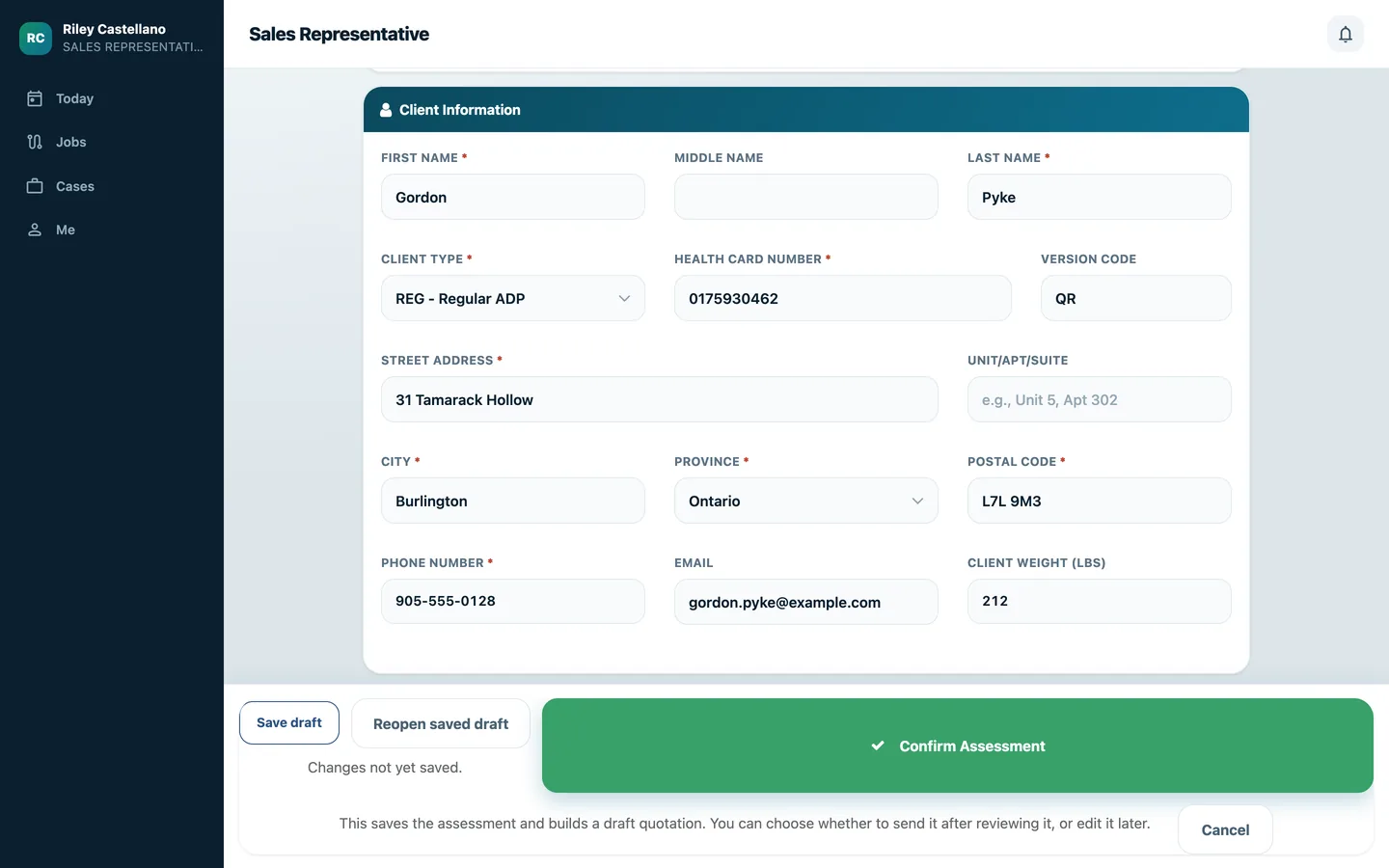The image size is (1389, 868).
Task: Click the Jobs sidebar icon
Action: coord(35,142)
